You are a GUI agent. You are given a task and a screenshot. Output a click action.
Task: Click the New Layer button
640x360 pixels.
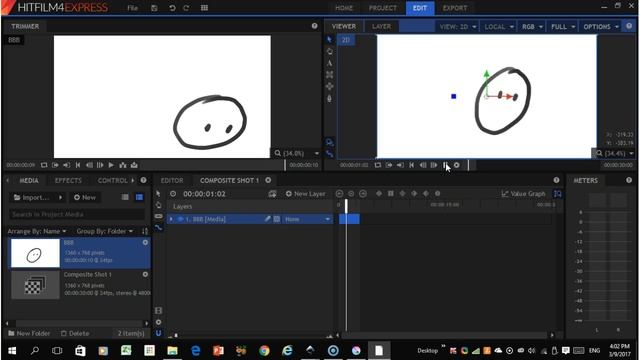click(305, 194)
